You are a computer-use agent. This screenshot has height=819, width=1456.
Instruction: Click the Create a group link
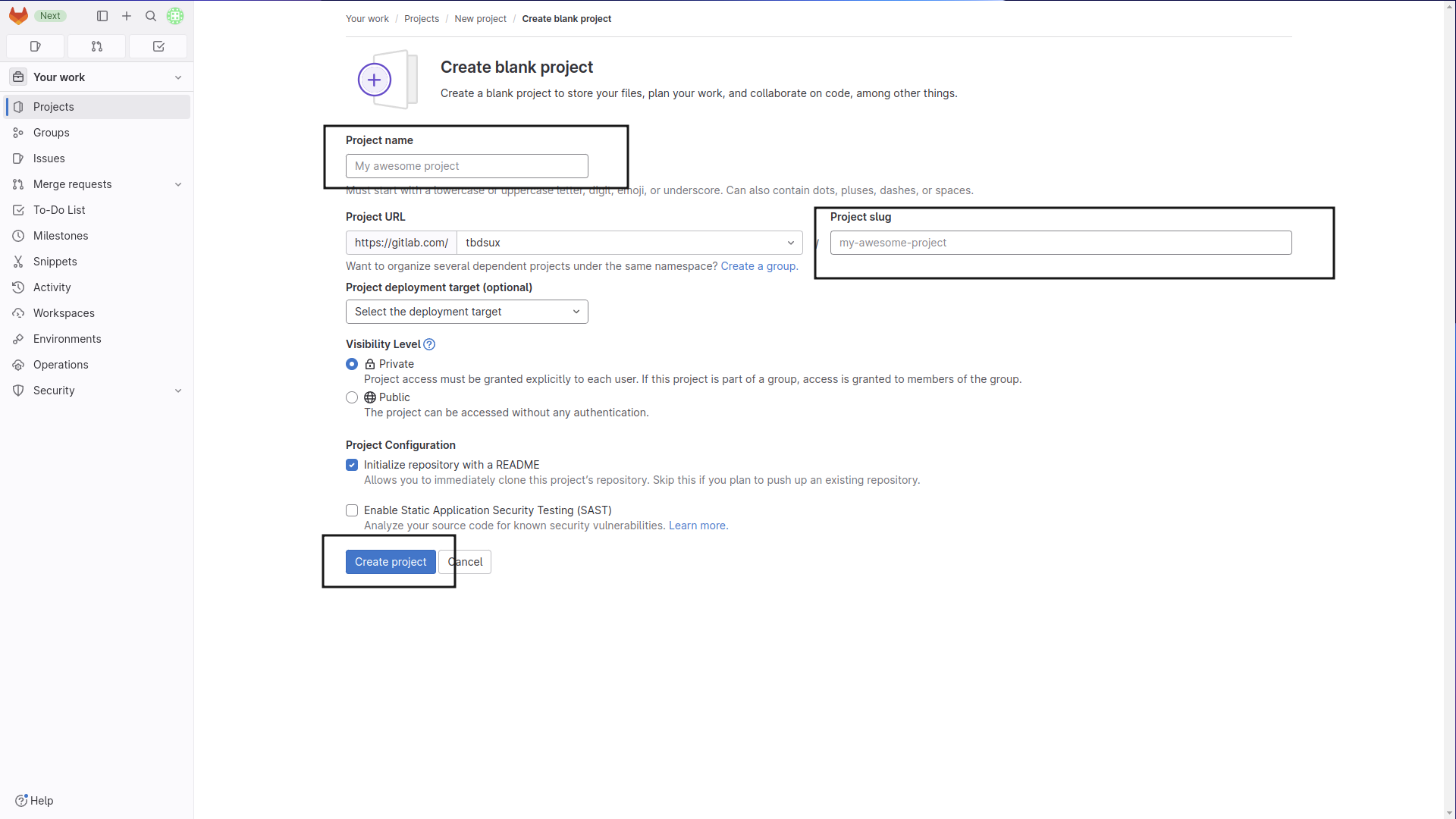click(x=759, y=266)
